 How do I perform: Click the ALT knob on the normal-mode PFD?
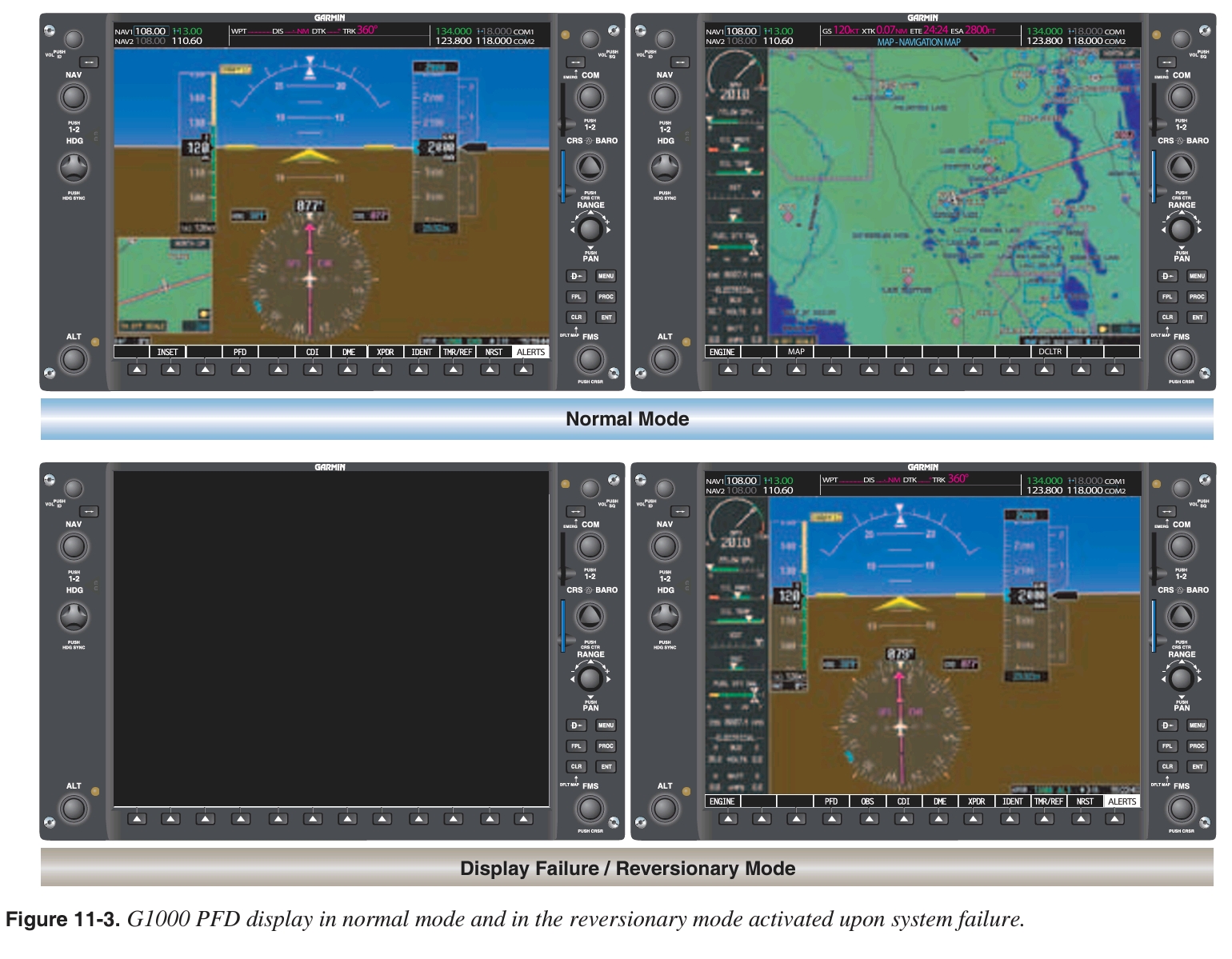74,359
